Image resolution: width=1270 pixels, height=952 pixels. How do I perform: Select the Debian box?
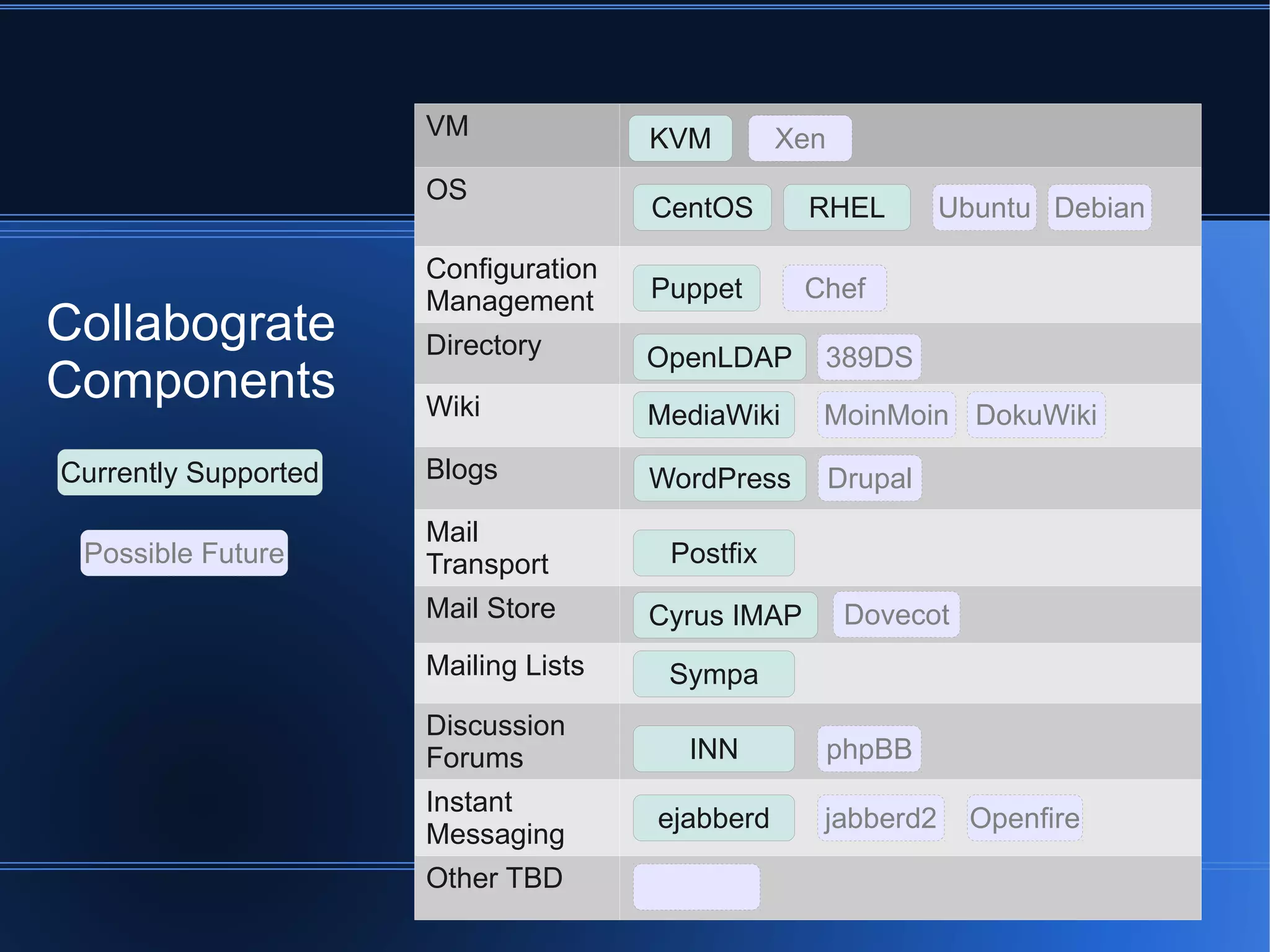[x=1099, y=208]
